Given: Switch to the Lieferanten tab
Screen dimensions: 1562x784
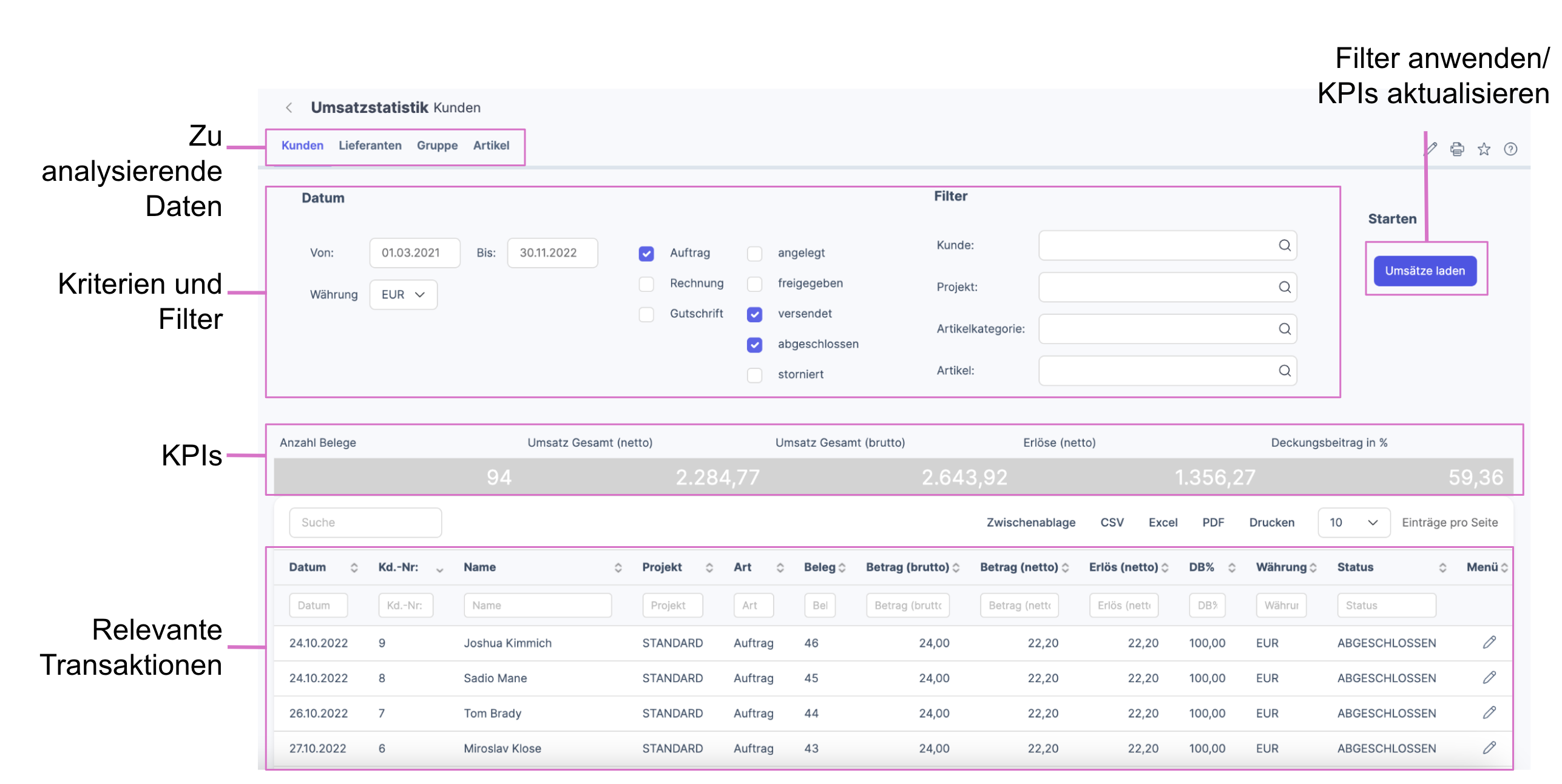Looking at the screenshot, I should [x=370, y=146].
